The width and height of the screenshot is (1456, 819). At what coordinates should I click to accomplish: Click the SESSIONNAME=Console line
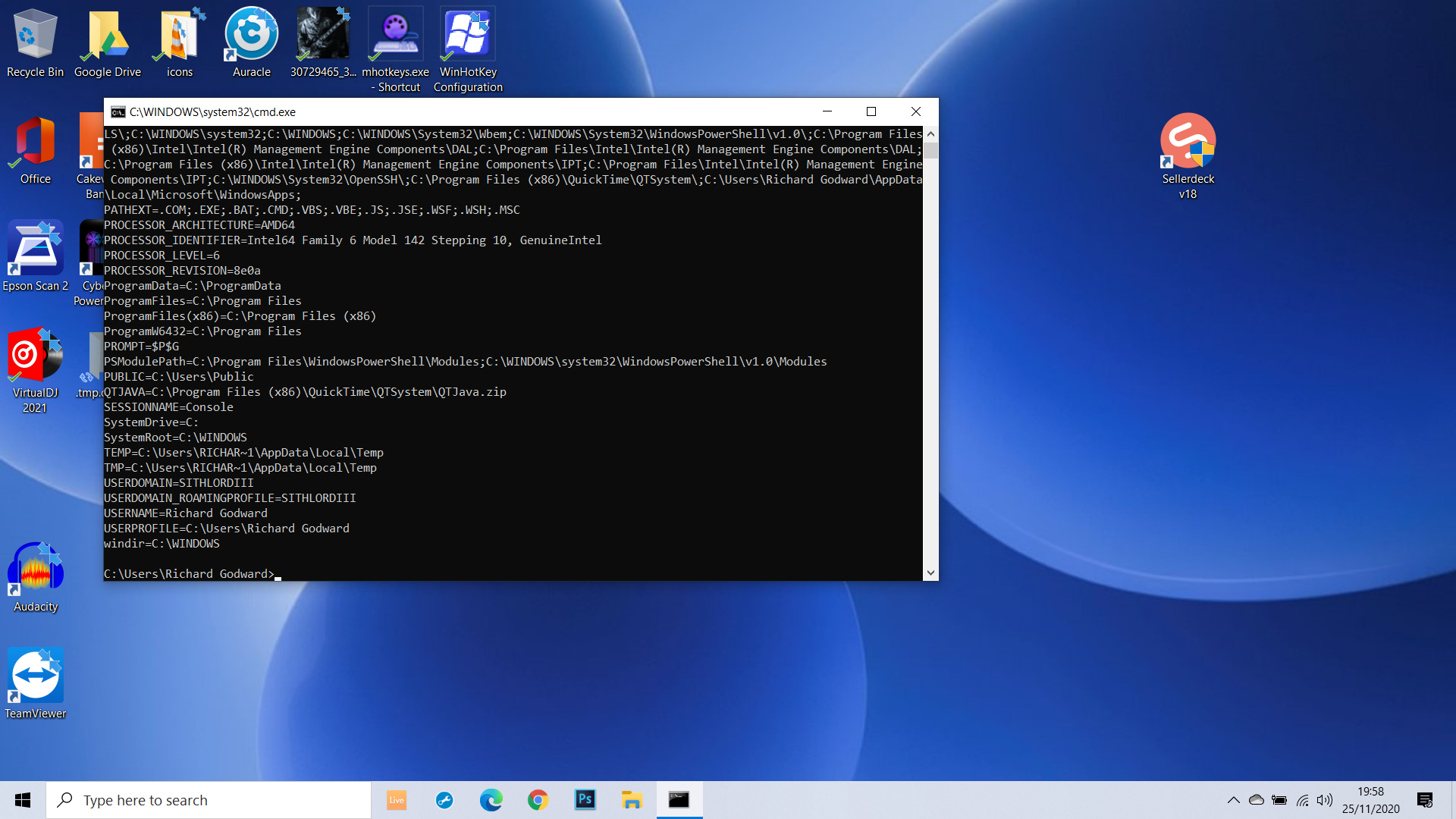tap(168, 407)
